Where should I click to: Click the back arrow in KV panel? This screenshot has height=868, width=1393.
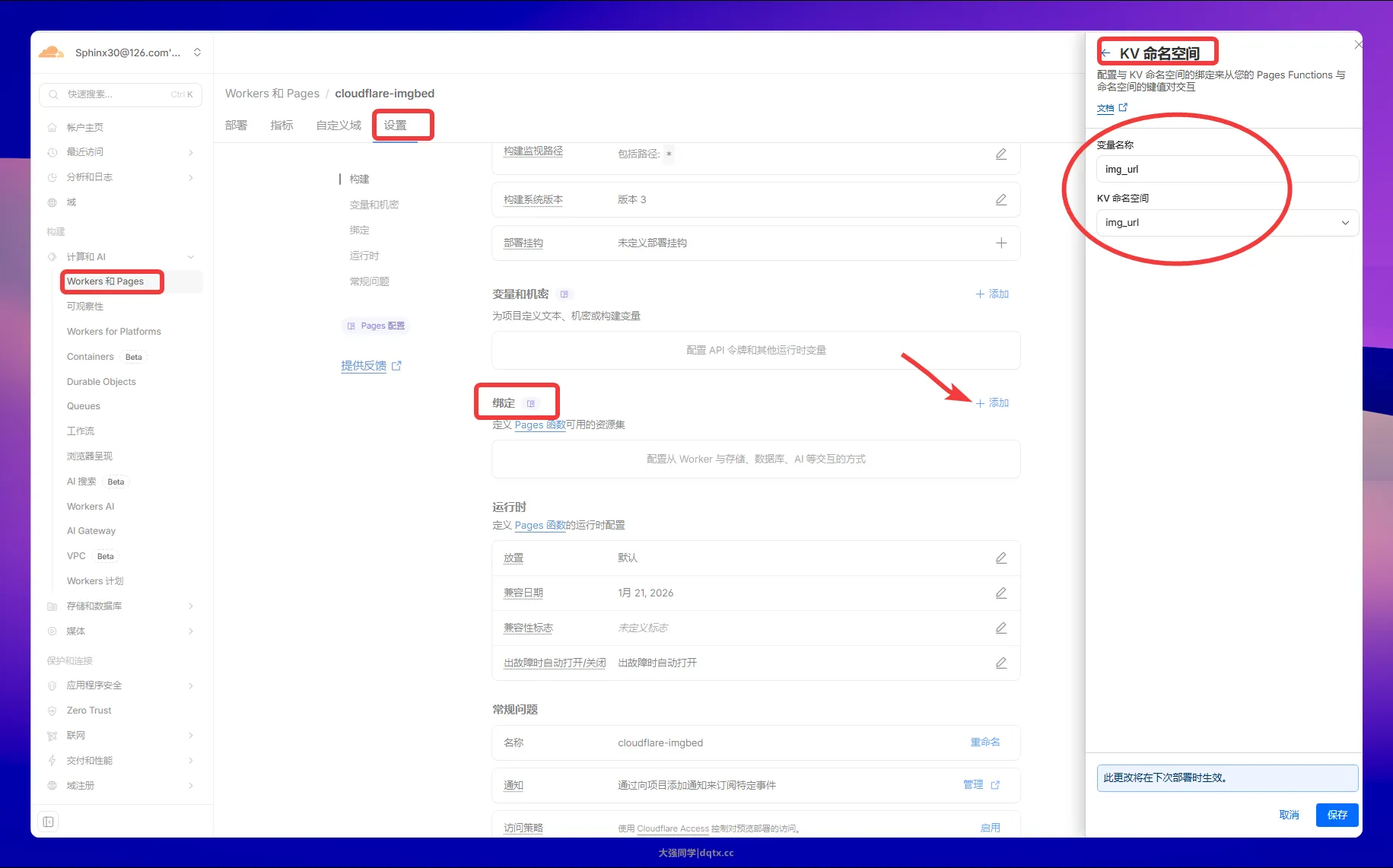pos(1106,53)
